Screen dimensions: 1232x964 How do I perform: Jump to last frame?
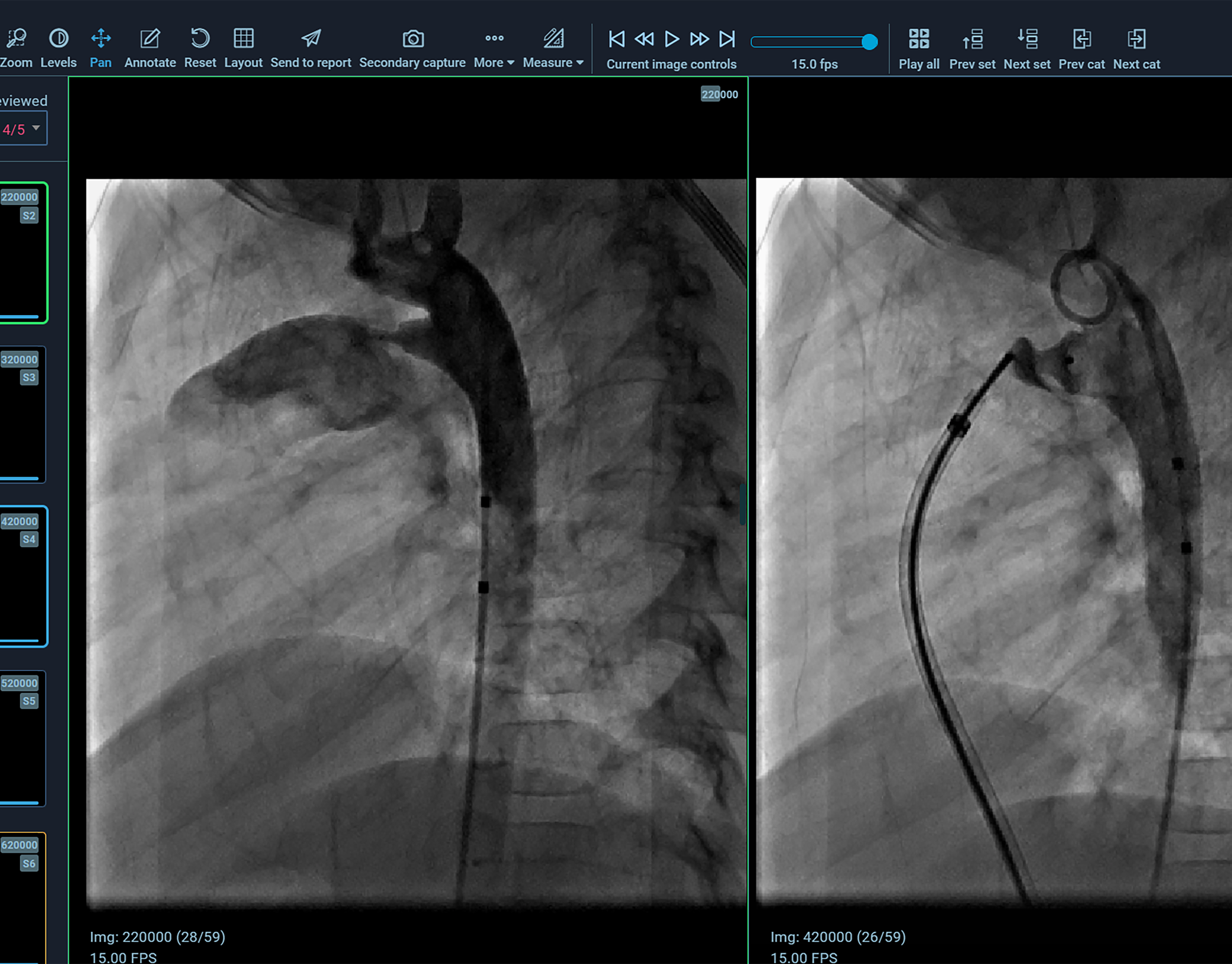click(x=727, y=39)
